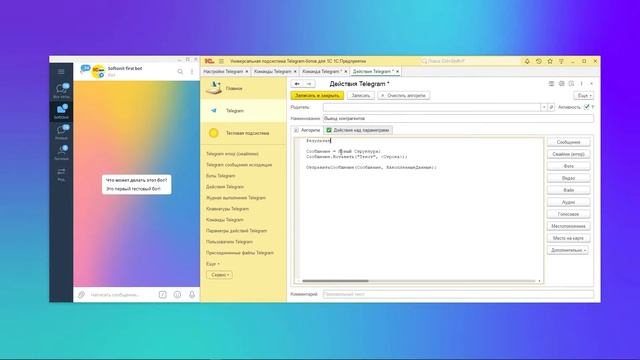Click 'Очистить алгоритм' button

tap(403, 96)
